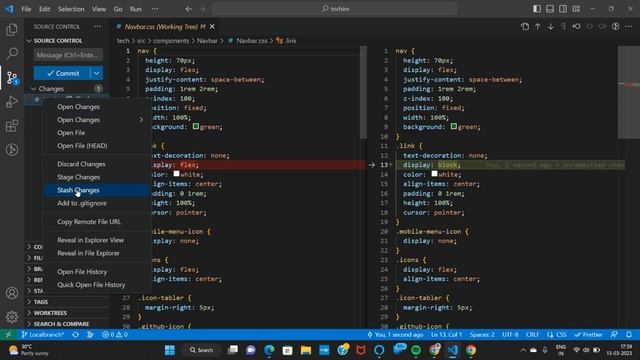Close the Navbar.css working tree tab
This screenshot has height=360, width=640.
pos(212,27)
